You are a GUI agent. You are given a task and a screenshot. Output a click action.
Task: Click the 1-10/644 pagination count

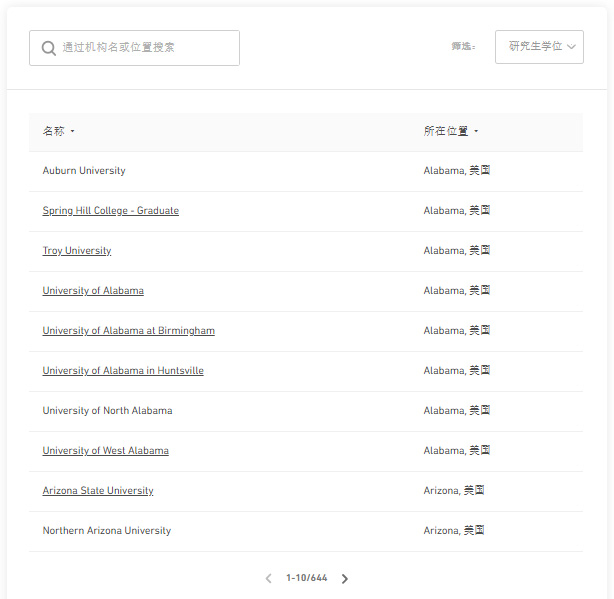click(x=307, y=578)
